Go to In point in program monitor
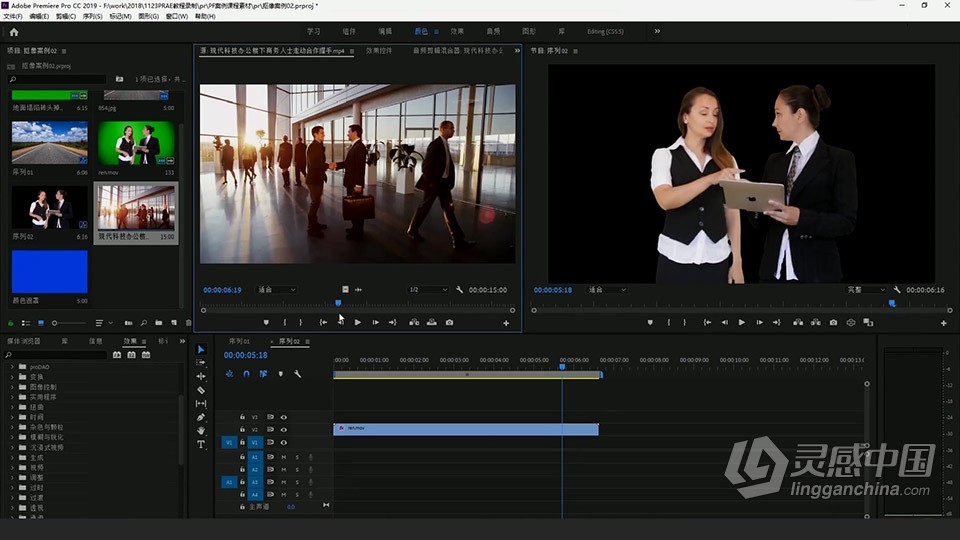 pyautogui.click(x=707, y=322)
